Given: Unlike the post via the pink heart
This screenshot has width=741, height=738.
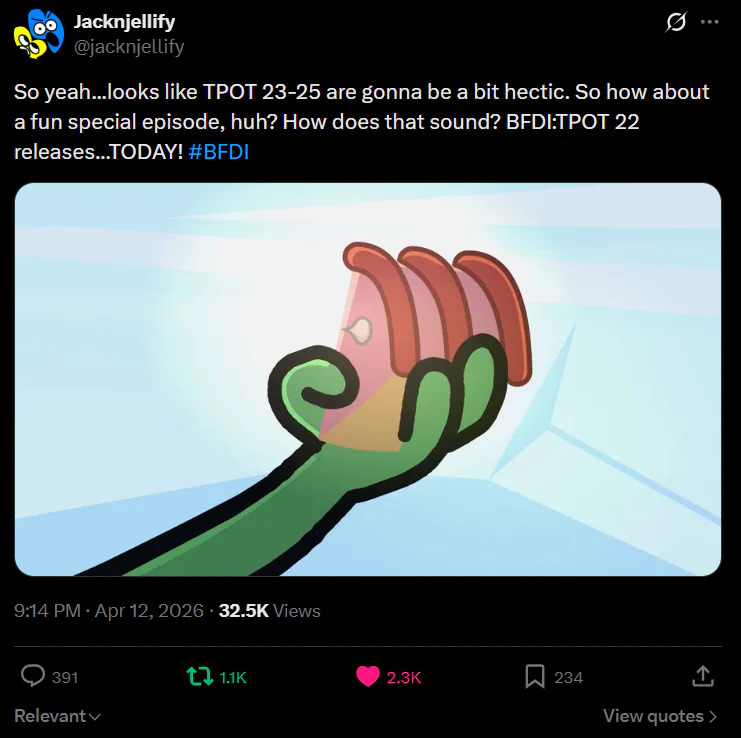Looking at the screenshot, I should point(368,677).
